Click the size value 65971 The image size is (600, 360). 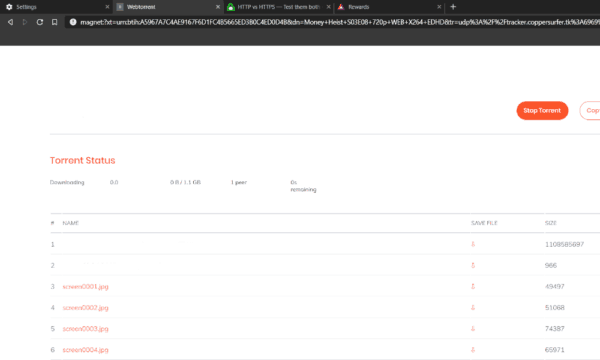click(554, 350)
